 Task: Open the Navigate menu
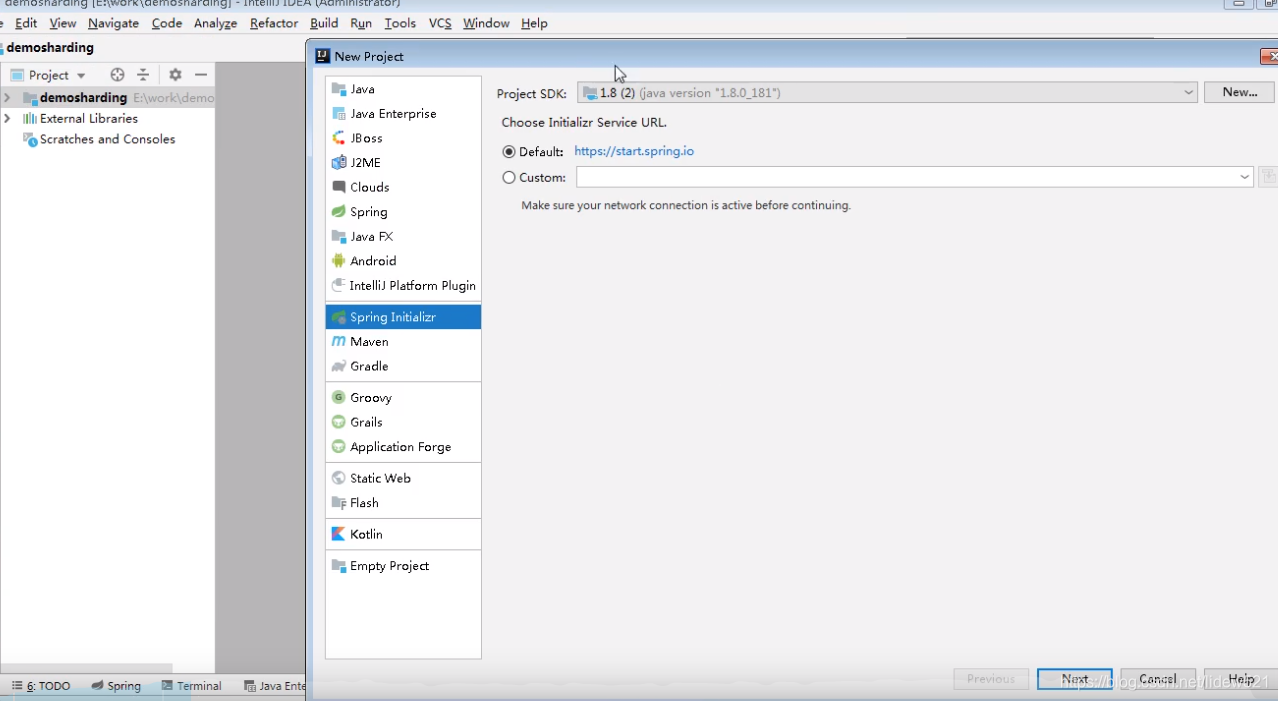click(x=113, y=23)
